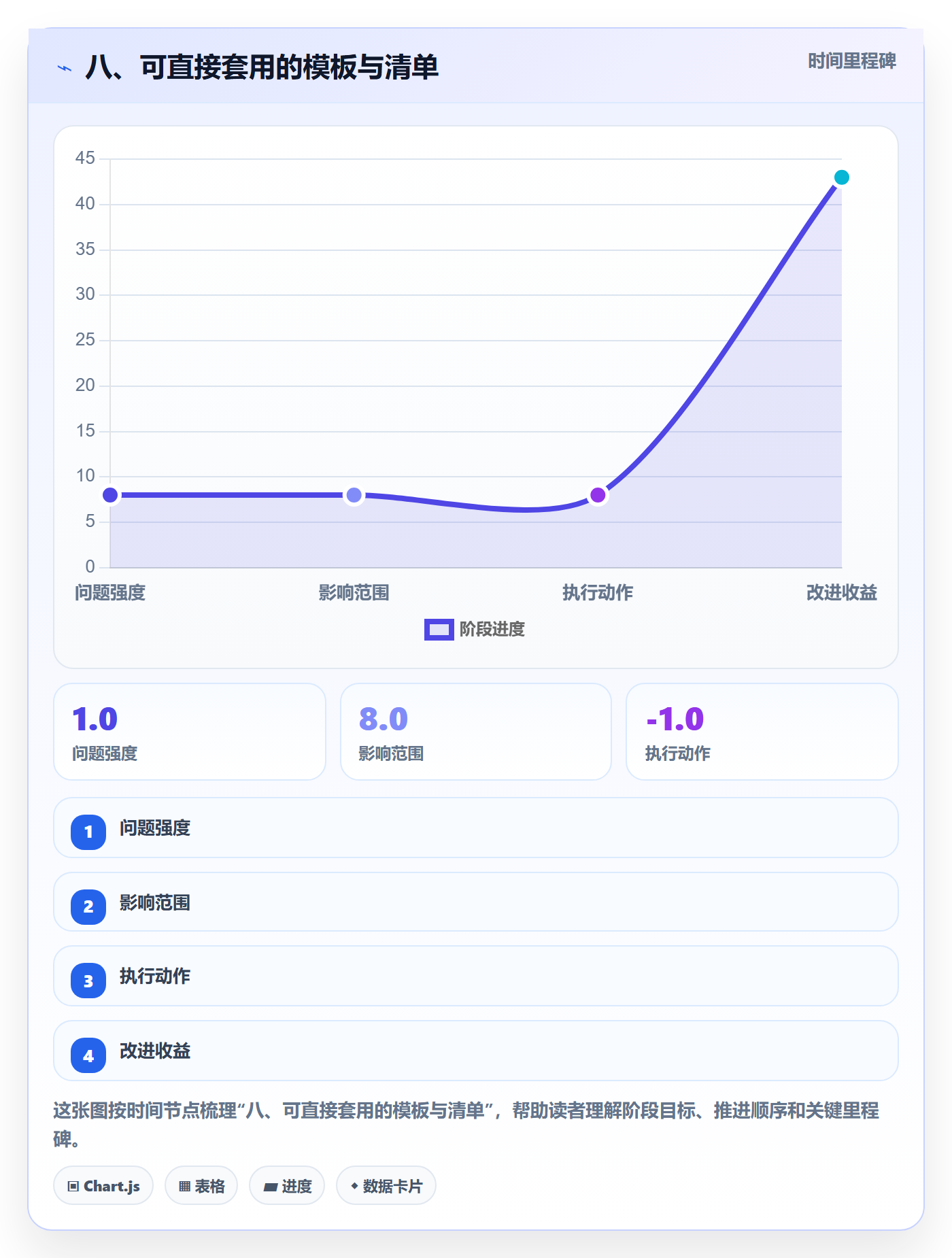Click the 问题强度 x-axis label
The image size is (952, 1258).
click(x=110, y=593)
